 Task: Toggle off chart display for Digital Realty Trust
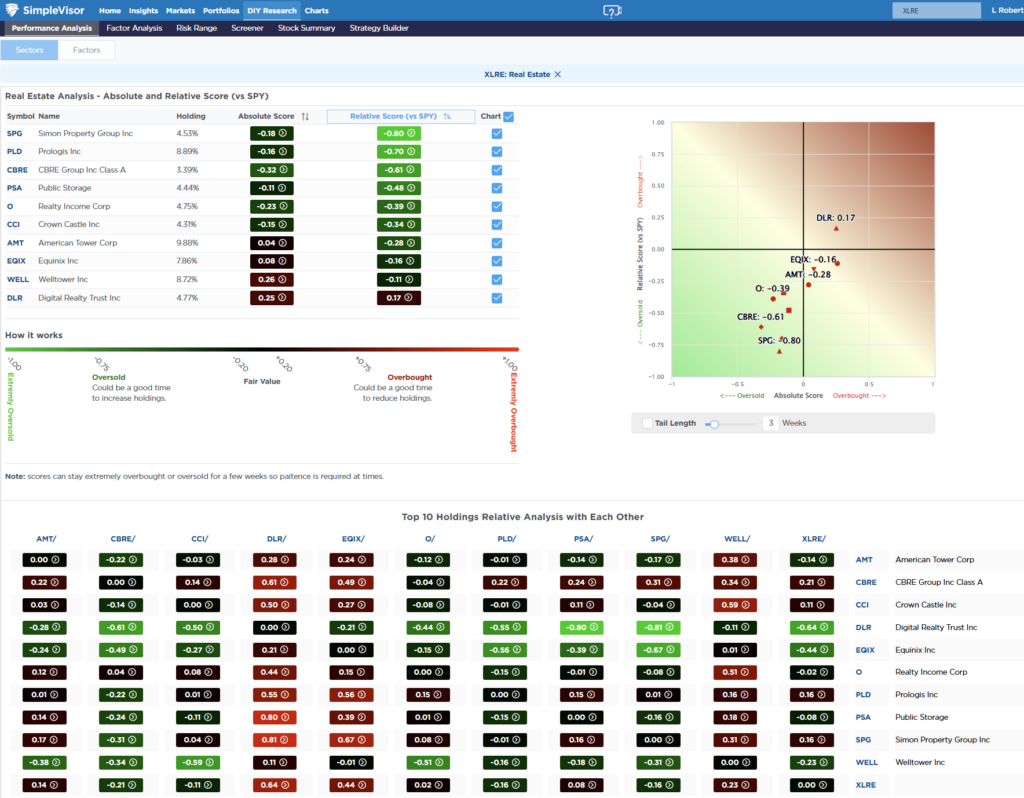[x=496, y=297]
